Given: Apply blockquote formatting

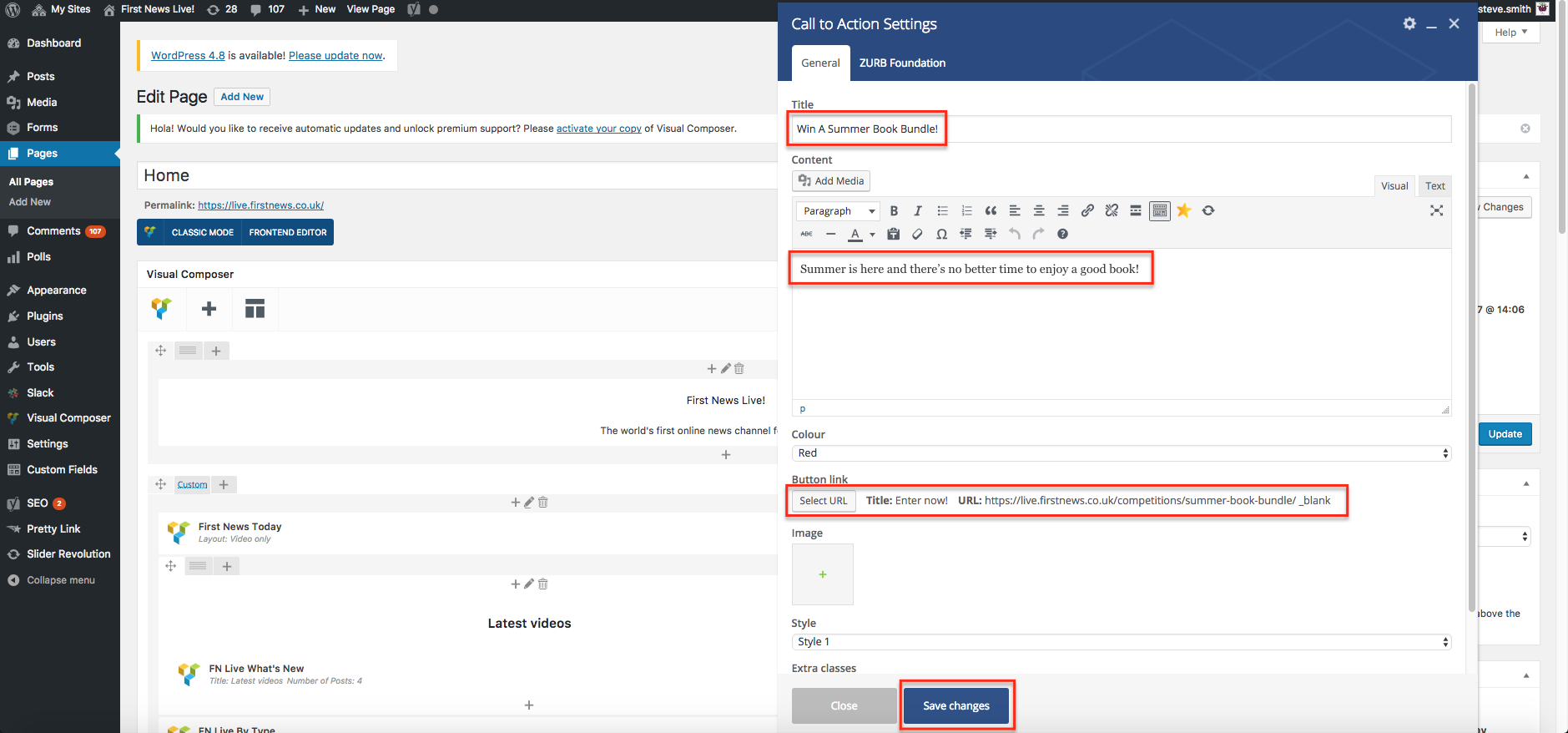Looking at the screenshot, I should (x=991, y=211).
